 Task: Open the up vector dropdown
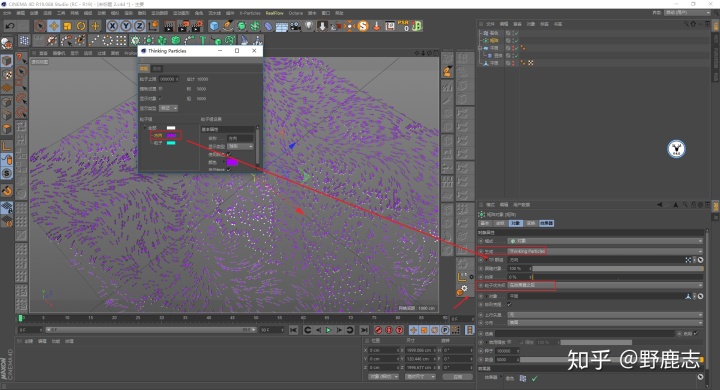605,315
